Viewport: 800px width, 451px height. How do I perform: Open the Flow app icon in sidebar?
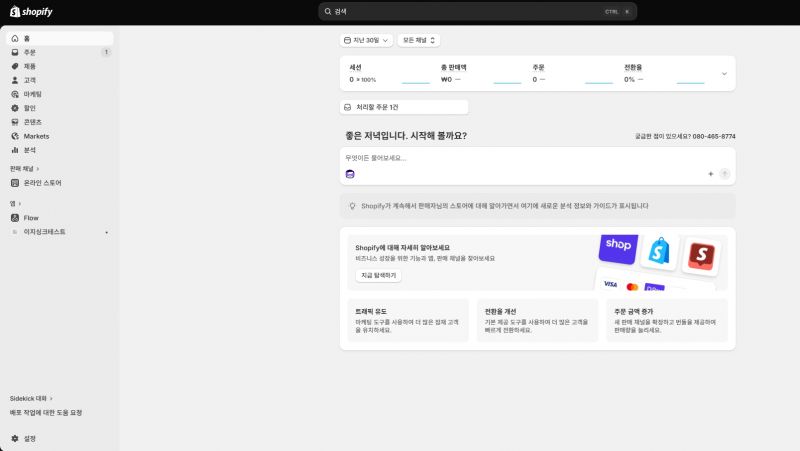(x=15, y=218)
